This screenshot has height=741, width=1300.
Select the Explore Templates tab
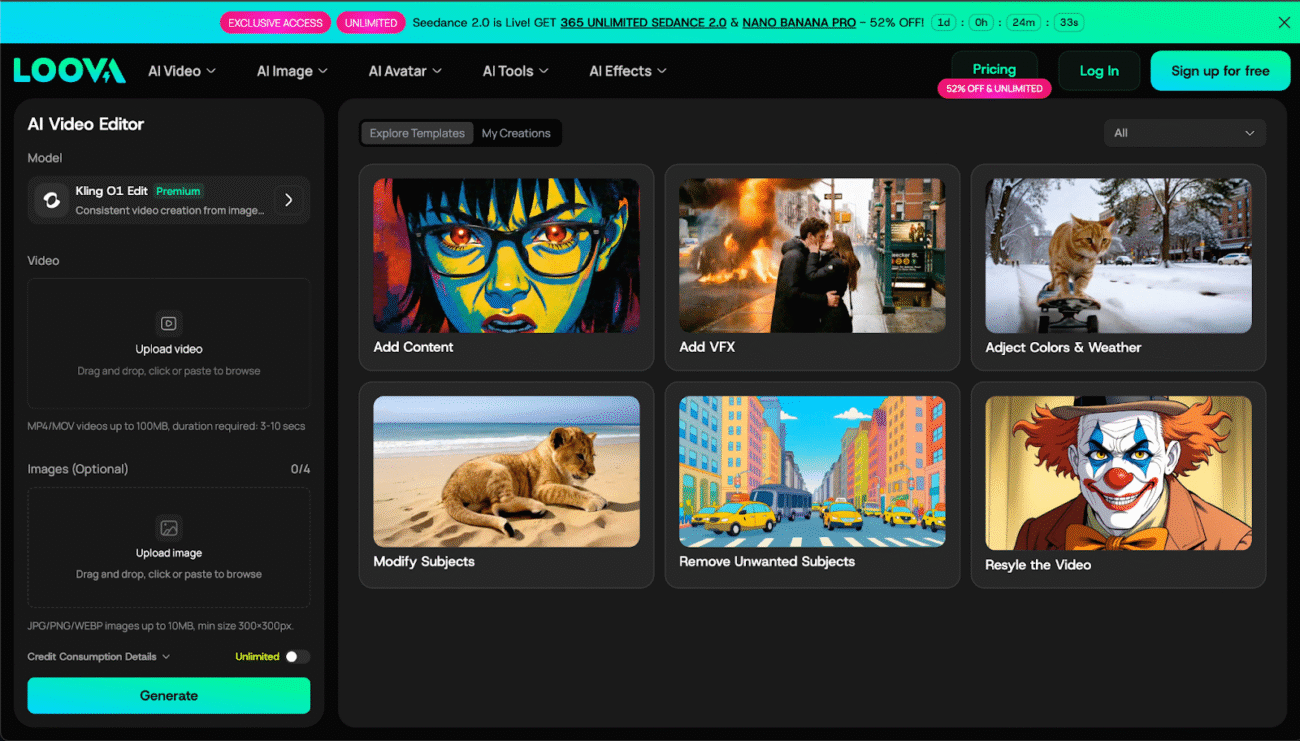pyautogui.click(x=417, y=133)
